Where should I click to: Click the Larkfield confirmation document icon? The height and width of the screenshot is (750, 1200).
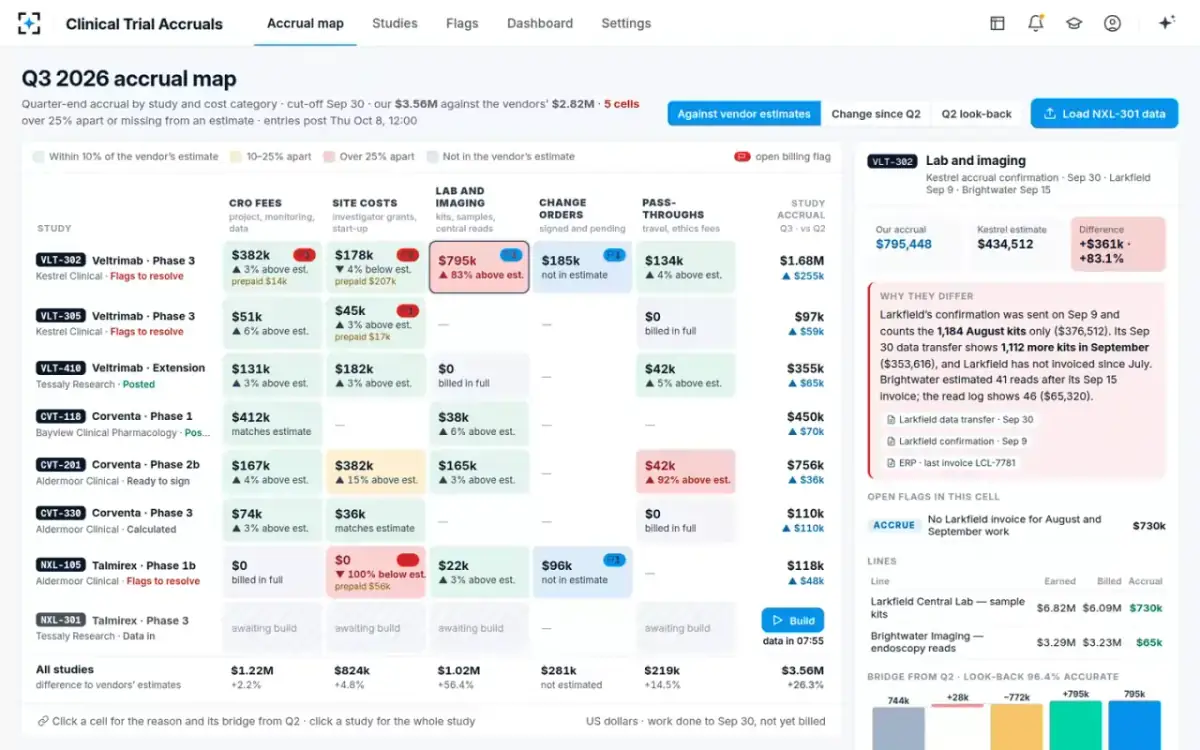(890, 441)
